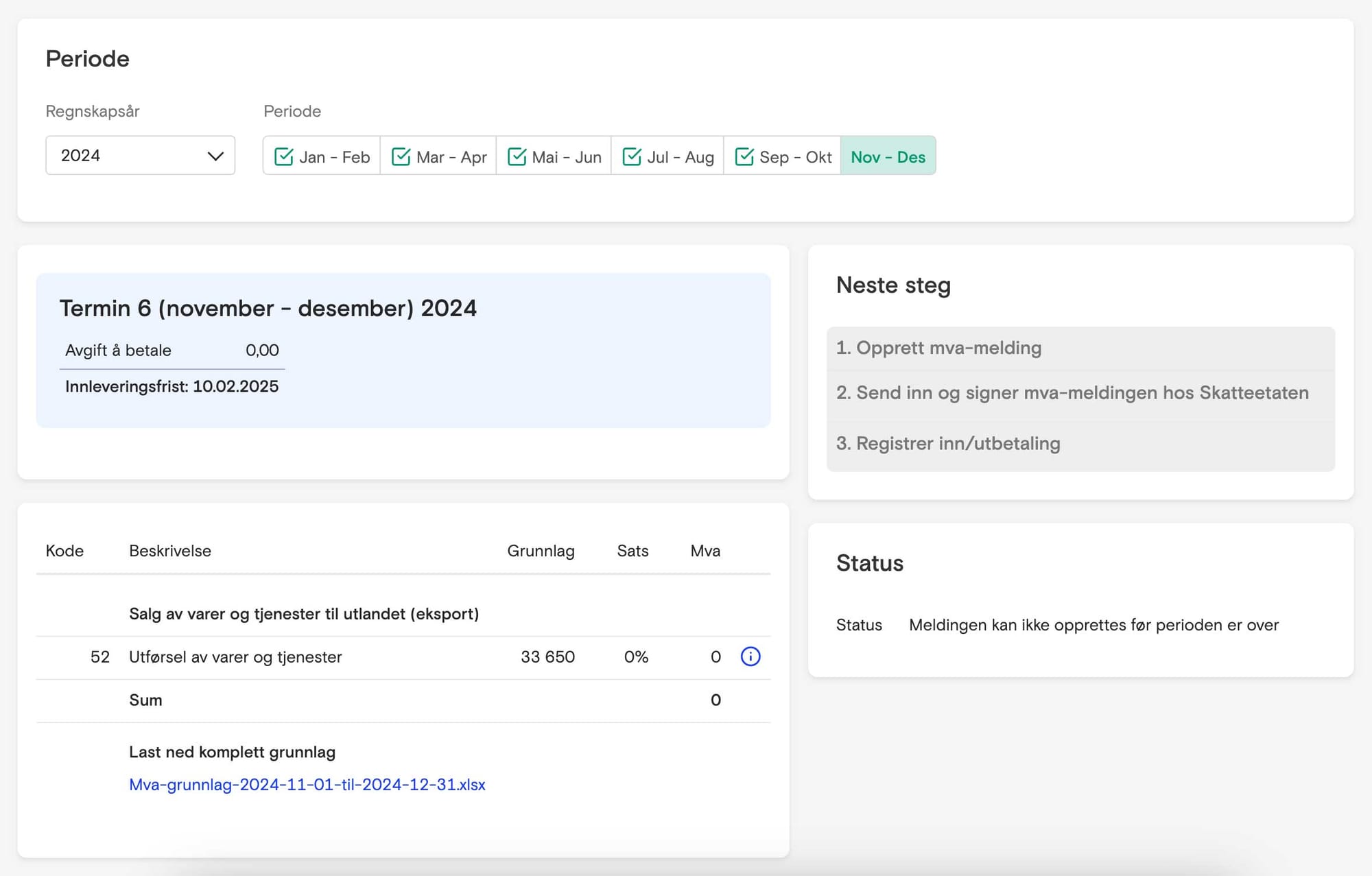The image size is (1372, 876).
Task: Select the Jan - Feb period tab
Action: point(322,157)
